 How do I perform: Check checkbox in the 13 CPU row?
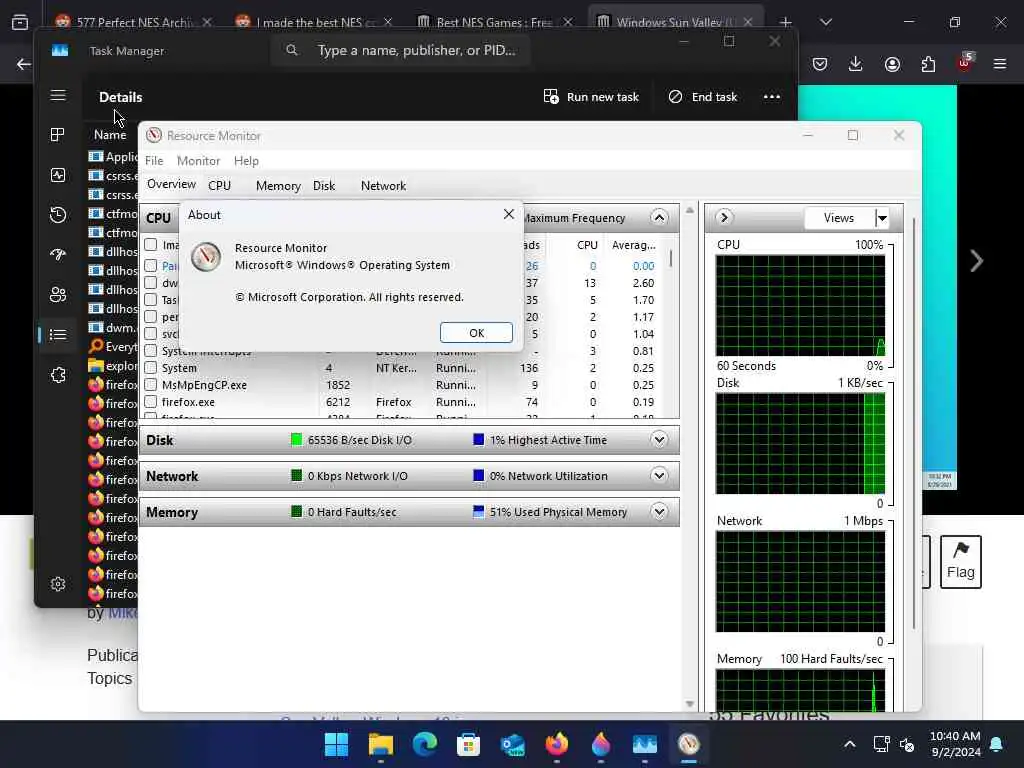tap(151, 283)
